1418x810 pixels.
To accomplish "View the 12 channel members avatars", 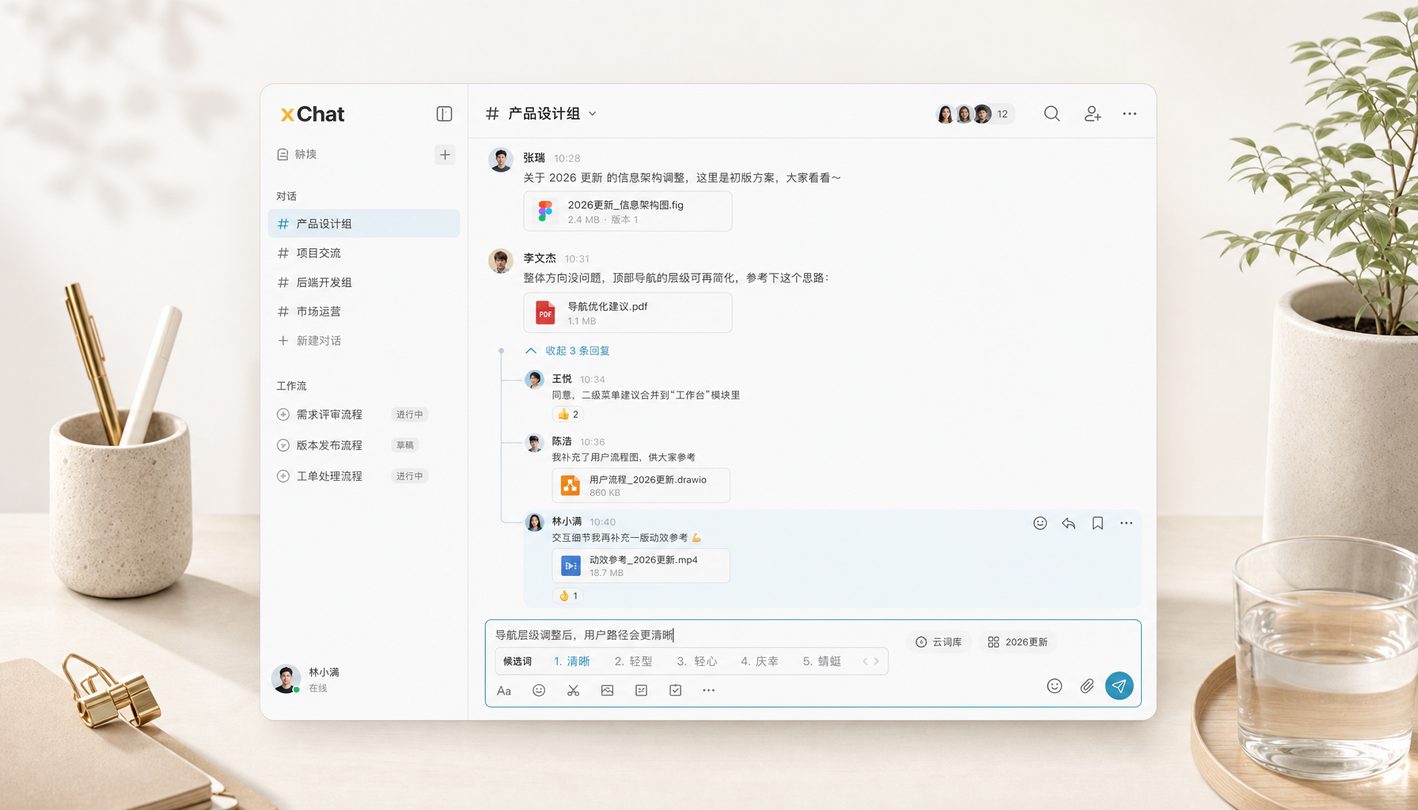I will [x=974, y=114].
